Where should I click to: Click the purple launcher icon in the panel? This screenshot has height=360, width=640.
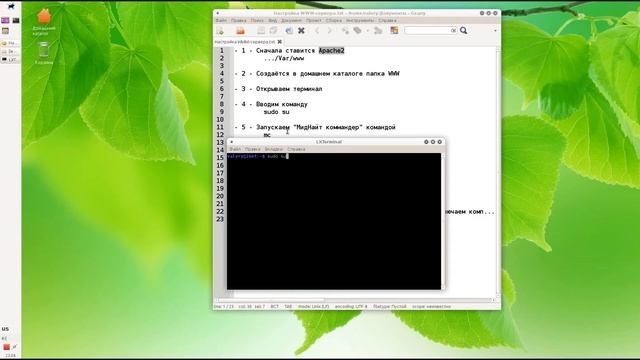pyautogui.click(x=5, y=20)
